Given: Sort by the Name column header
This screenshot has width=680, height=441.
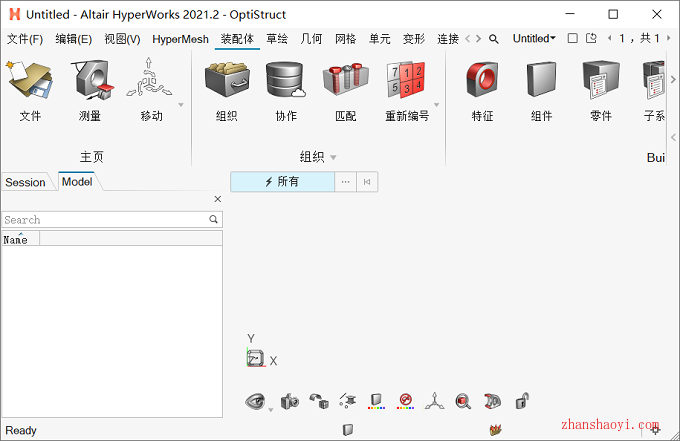Looking at the screenshot, I should click(20, 238).
